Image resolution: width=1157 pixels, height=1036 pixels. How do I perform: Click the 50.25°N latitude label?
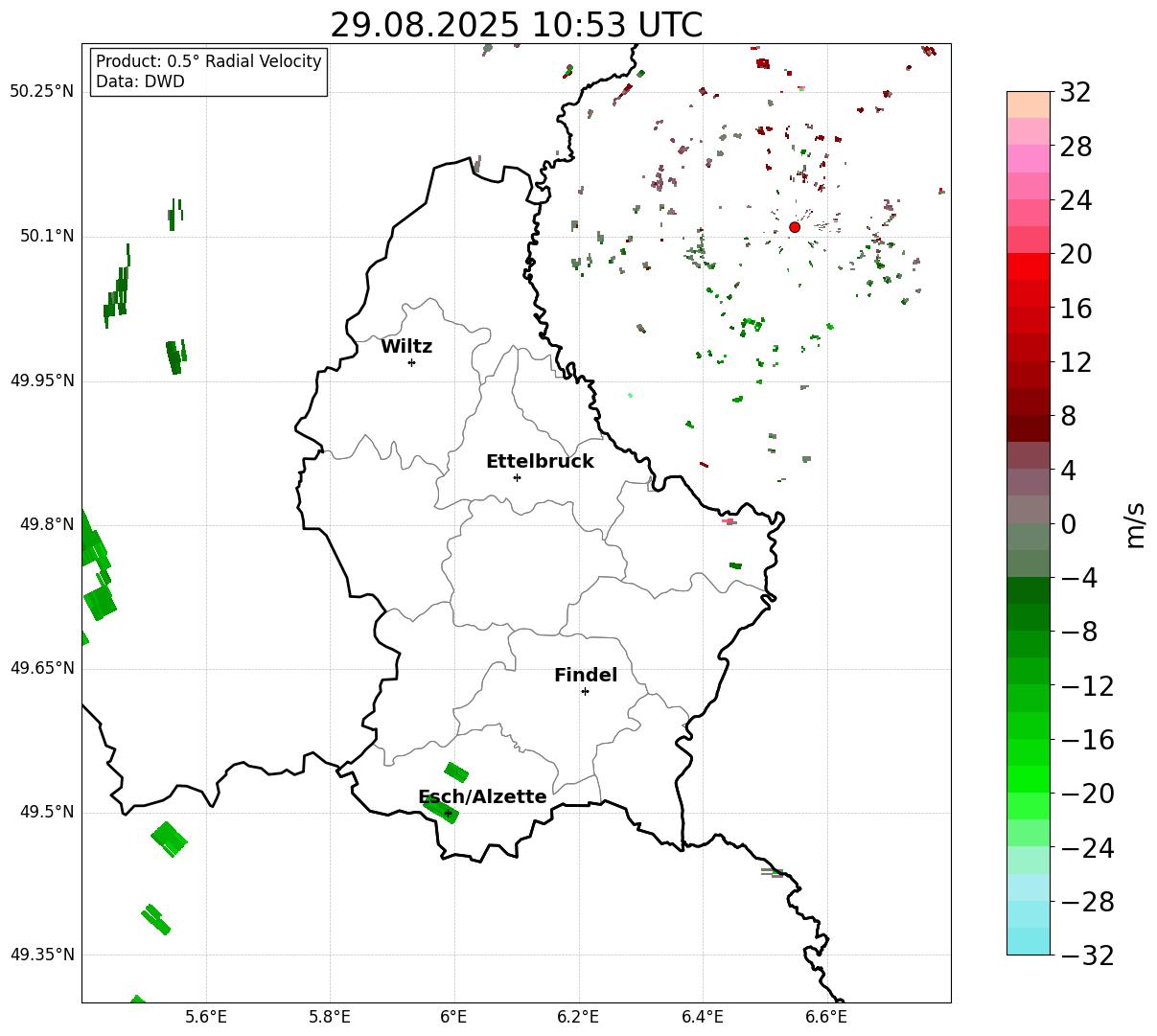(42, 92)
